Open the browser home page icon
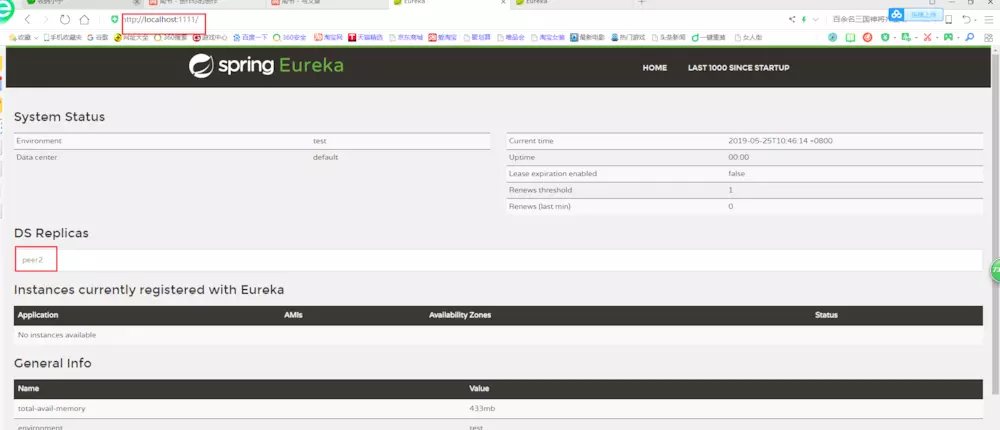This screenshot has width=1000, height=430. coord(84,20)
